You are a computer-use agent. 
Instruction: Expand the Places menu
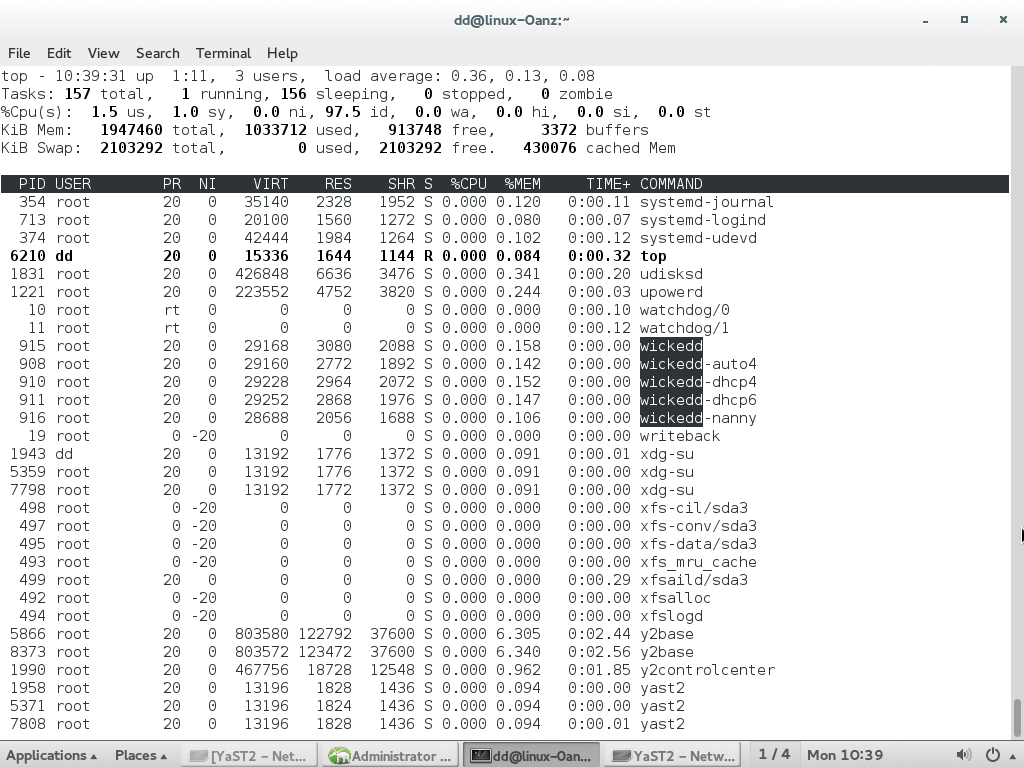(x=141, y=755)
